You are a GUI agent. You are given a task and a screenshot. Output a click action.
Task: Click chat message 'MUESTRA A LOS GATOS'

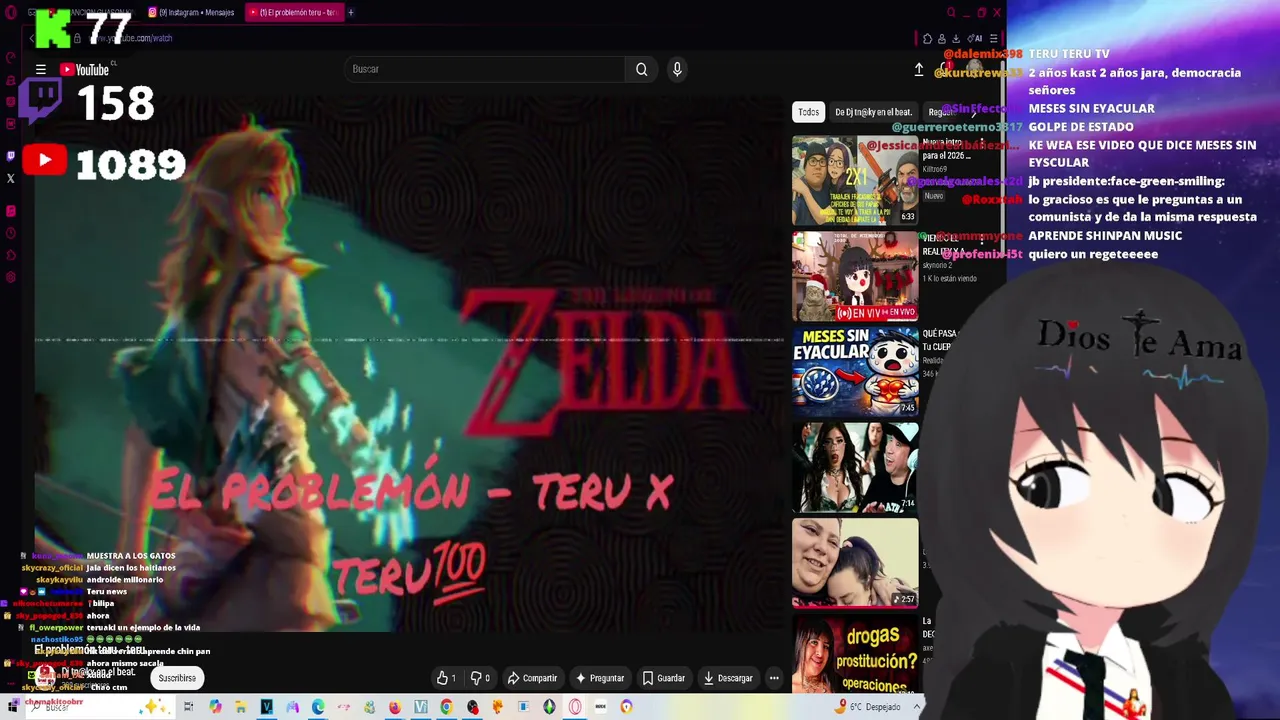click(131, 556)
